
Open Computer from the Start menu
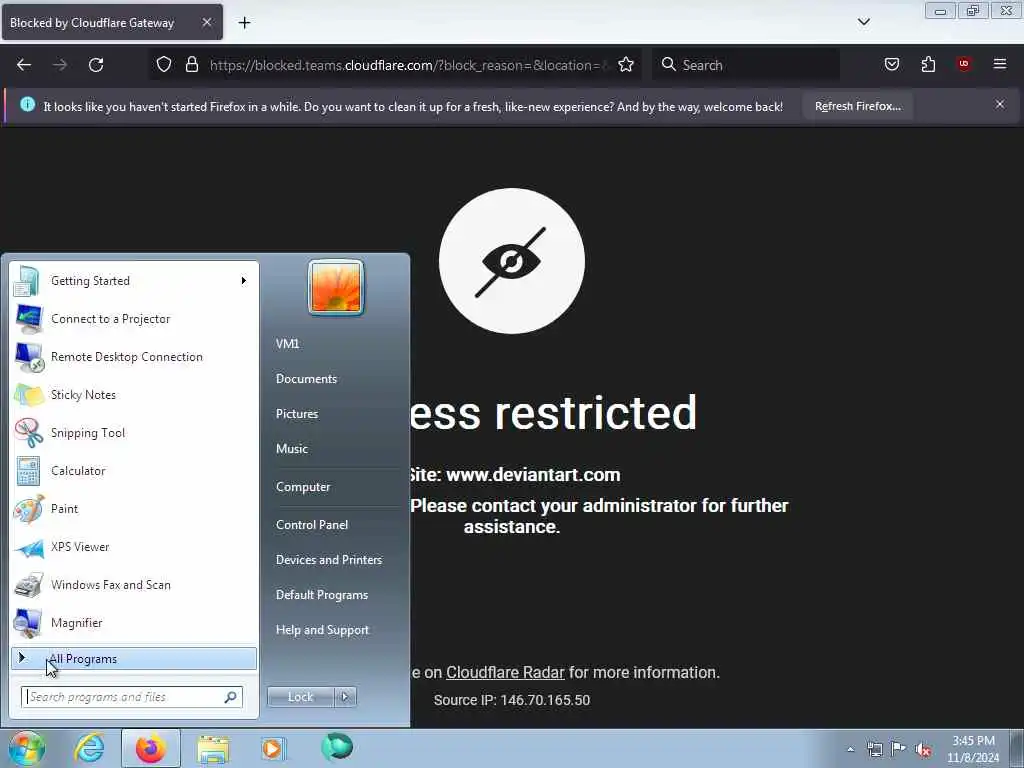tap(303, 487)
